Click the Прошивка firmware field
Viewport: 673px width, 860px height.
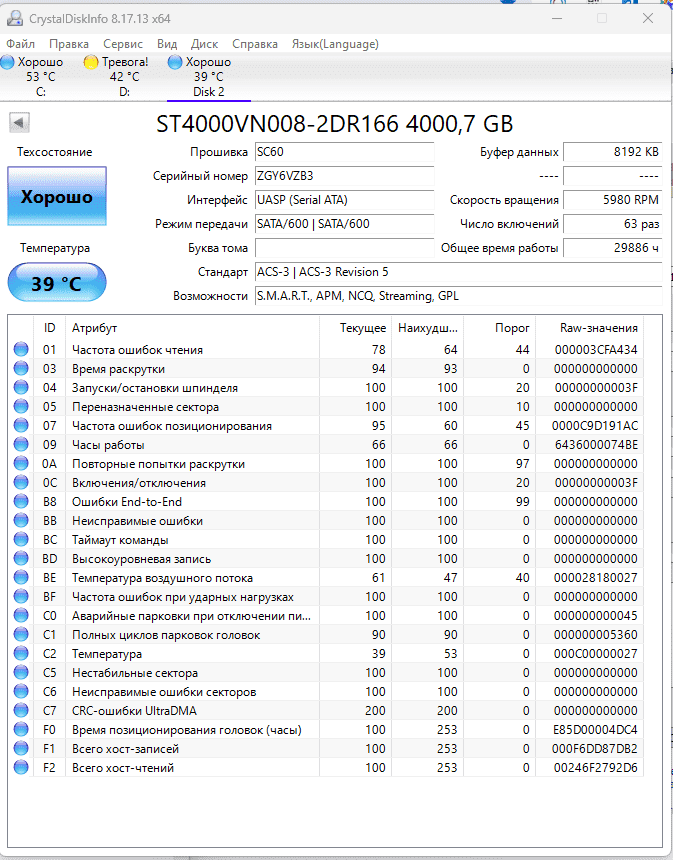344,152
